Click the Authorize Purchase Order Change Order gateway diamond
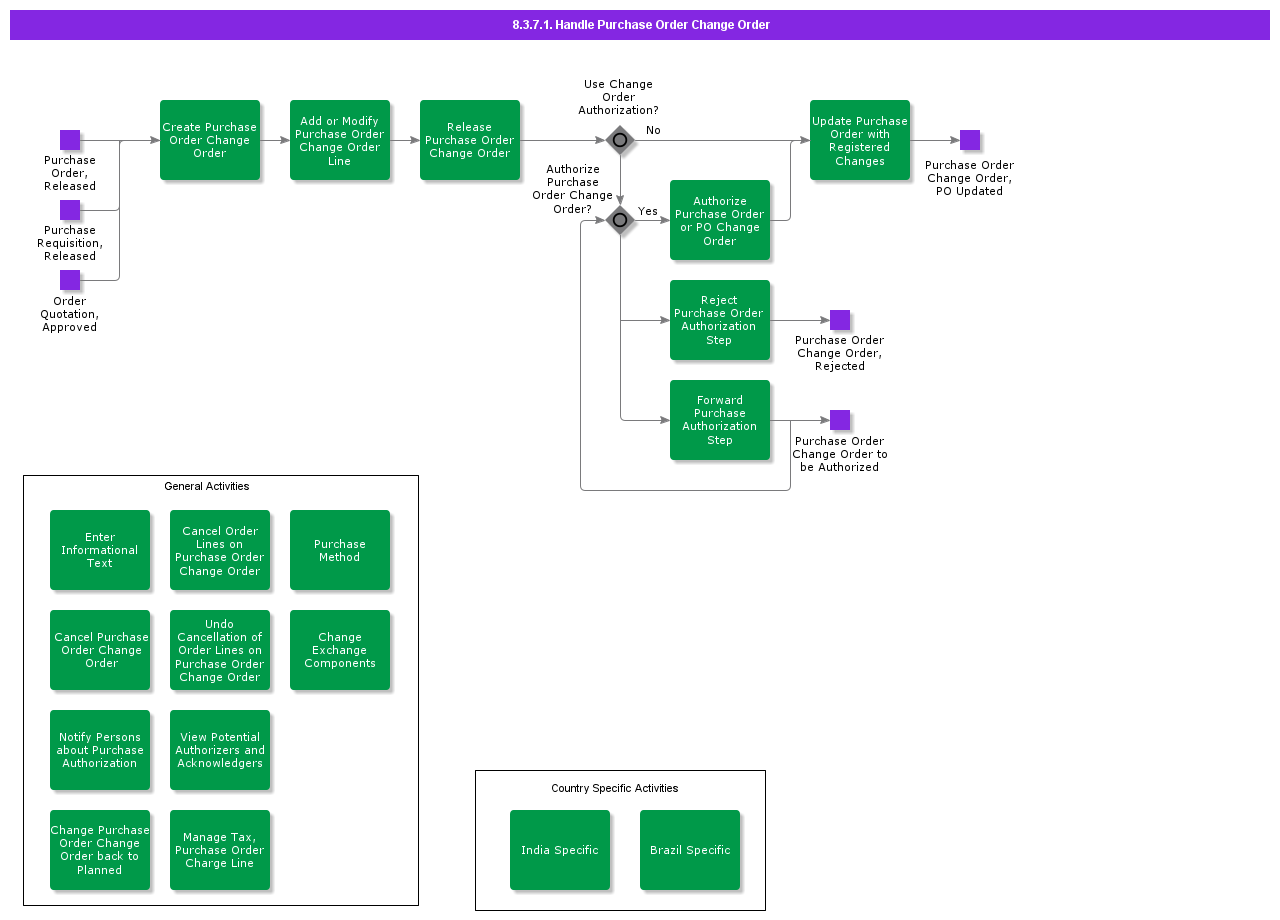The image size is (1280, 920). coord(620,220)
